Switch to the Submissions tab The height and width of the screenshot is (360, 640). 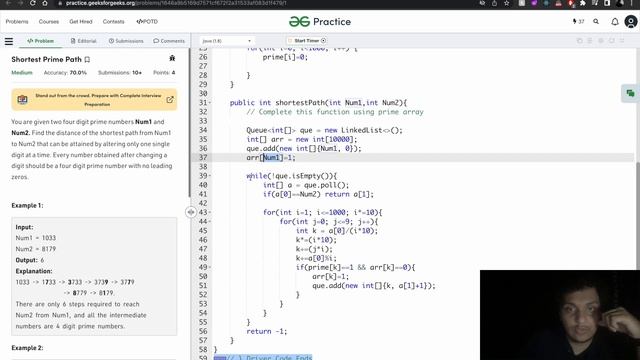coord(126,41)
